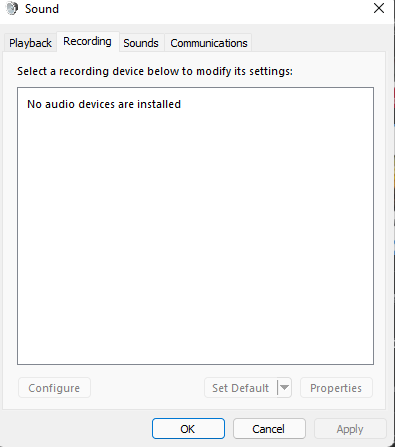Click empty footer area left of OK

tap(77, 429)
